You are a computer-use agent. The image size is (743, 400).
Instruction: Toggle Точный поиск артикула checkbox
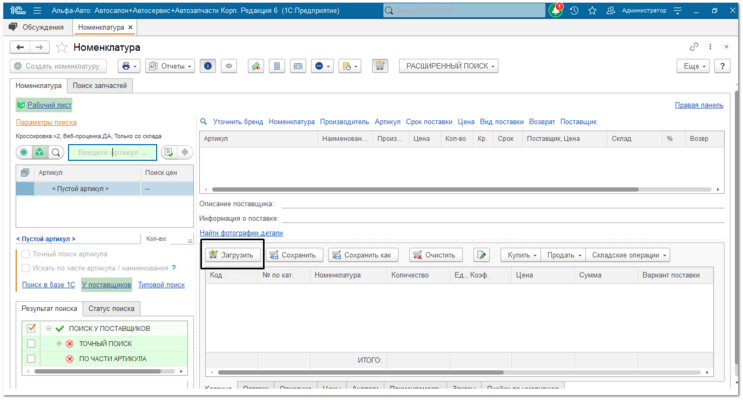[26, 254]
